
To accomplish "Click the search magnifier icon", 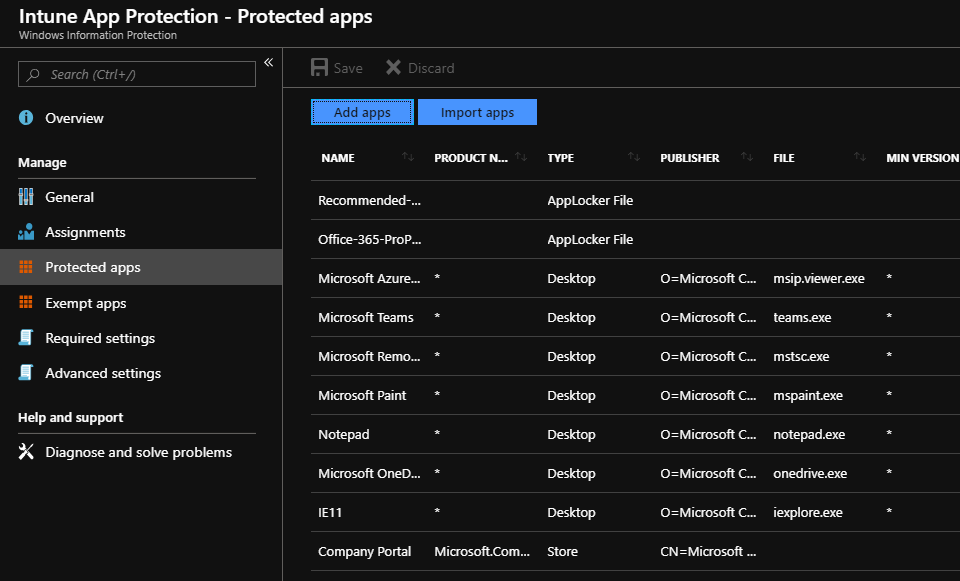I will click(x=32, y=74).
